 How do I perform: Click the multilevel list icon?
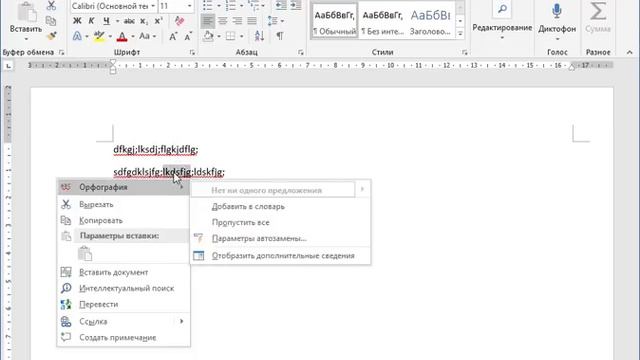click(x=253, y=6)
